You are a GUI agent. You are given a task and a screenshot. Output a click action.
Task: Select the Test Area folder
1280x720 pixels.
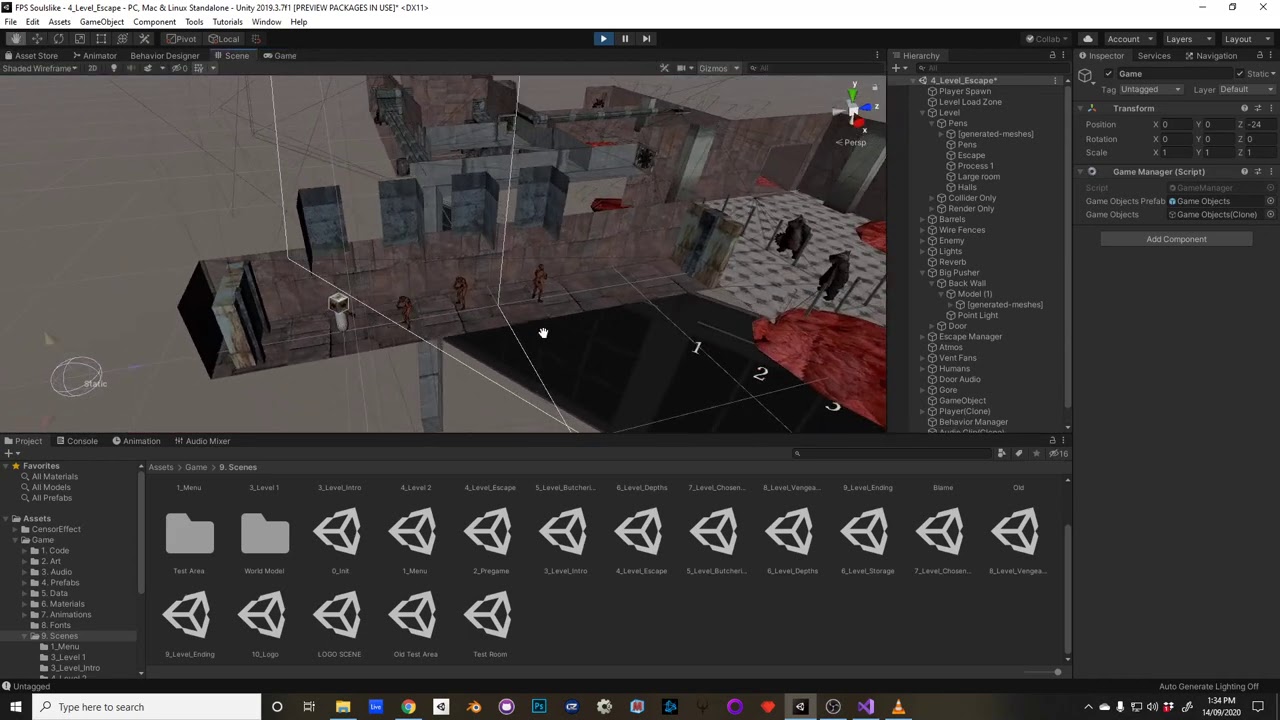pyautogui.click(x=189, y=539)
